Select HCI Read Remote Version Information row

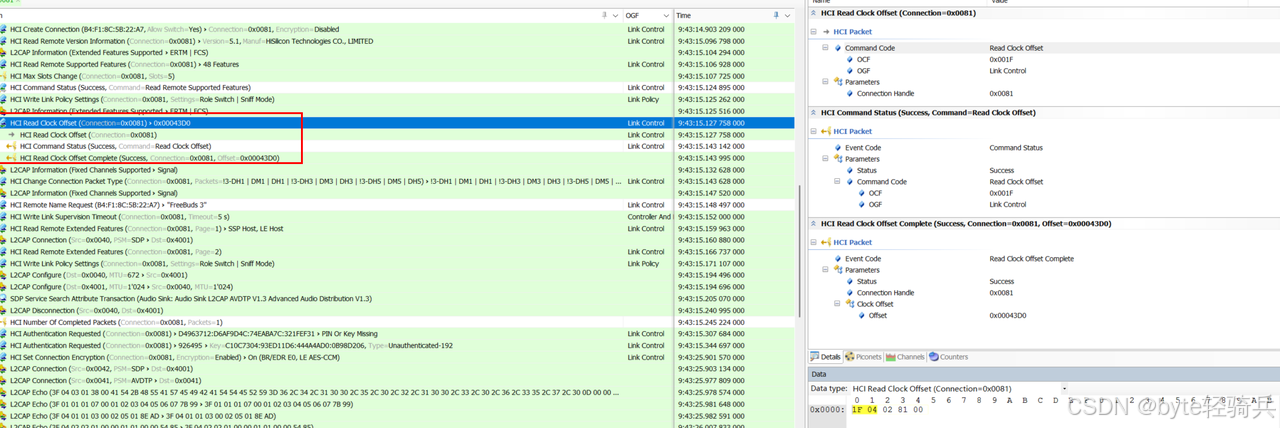[398, 41]
